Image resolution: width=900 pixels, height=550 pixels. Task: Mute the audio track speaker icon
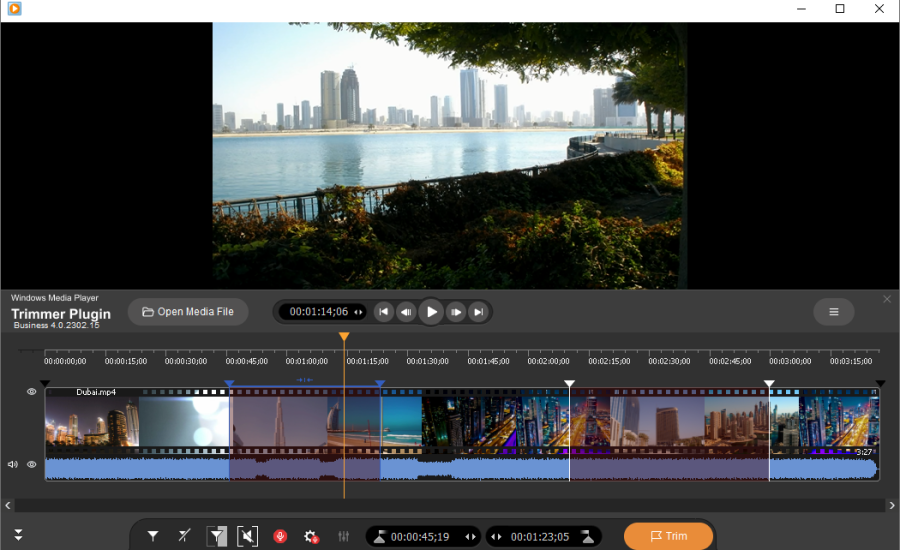pyautogui.click(x=13, y=464)
